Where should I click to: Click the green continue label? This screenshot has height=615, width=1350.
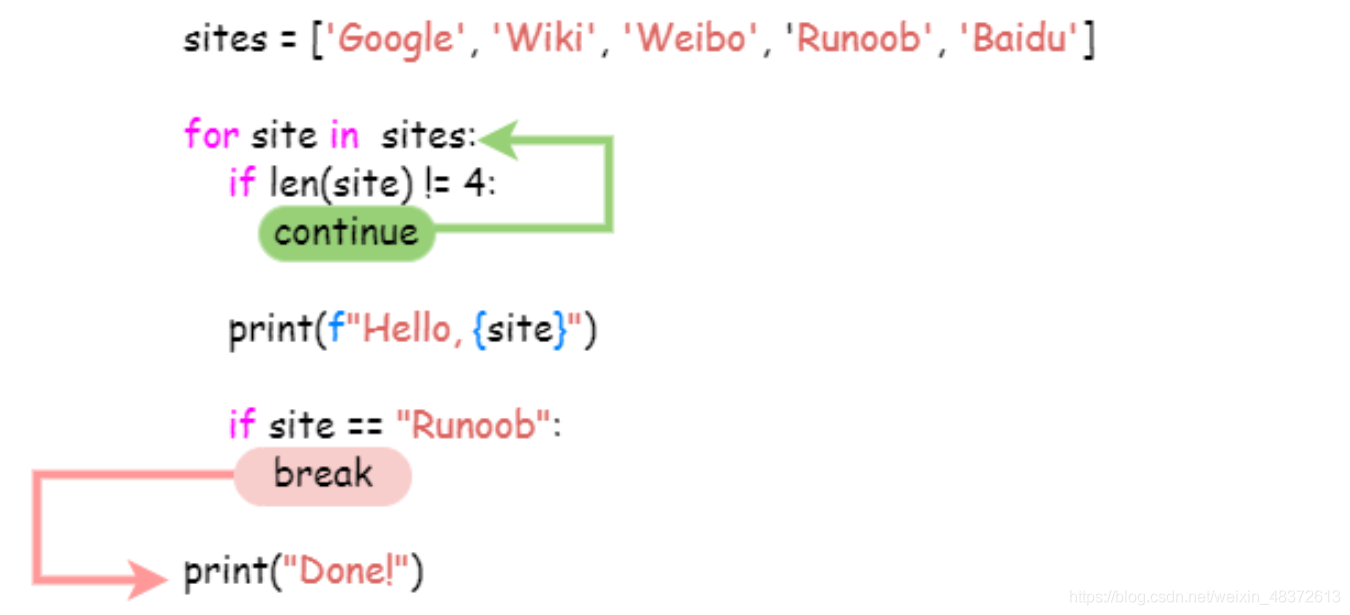(x=347, y=234)
